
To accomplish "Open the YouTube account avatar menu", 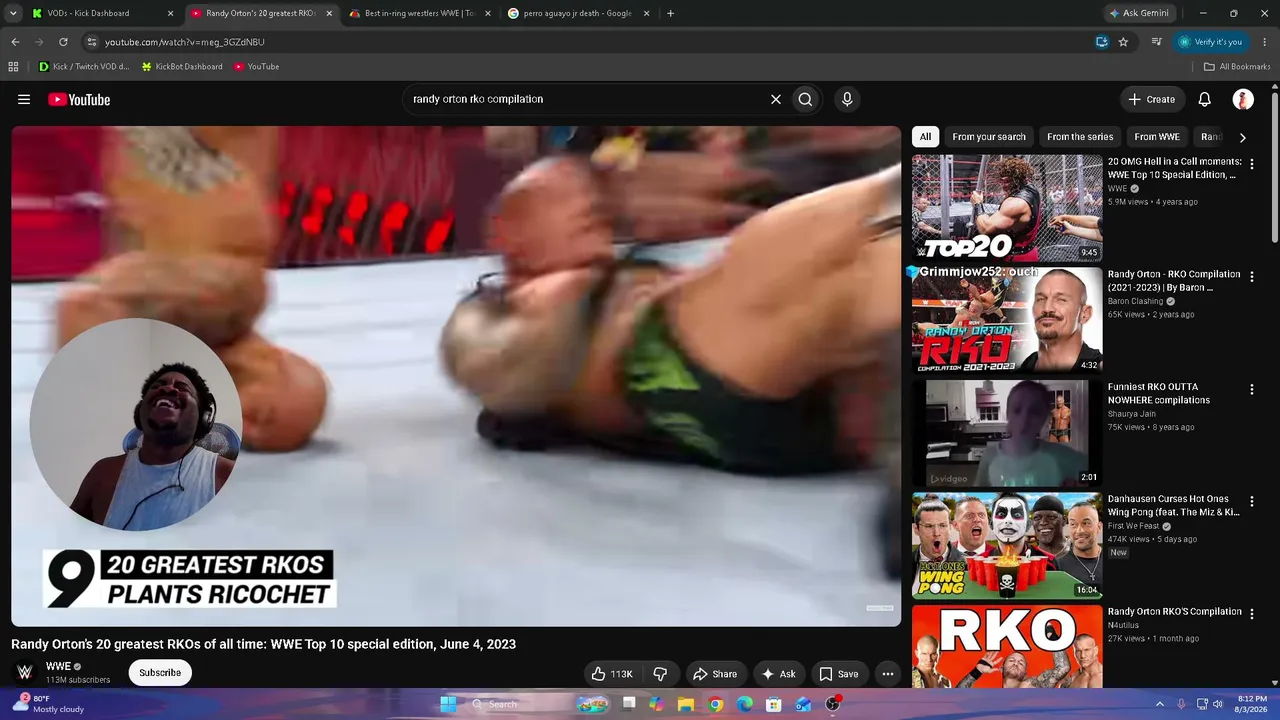I will pyautogui.click(x=1243, y=99).
